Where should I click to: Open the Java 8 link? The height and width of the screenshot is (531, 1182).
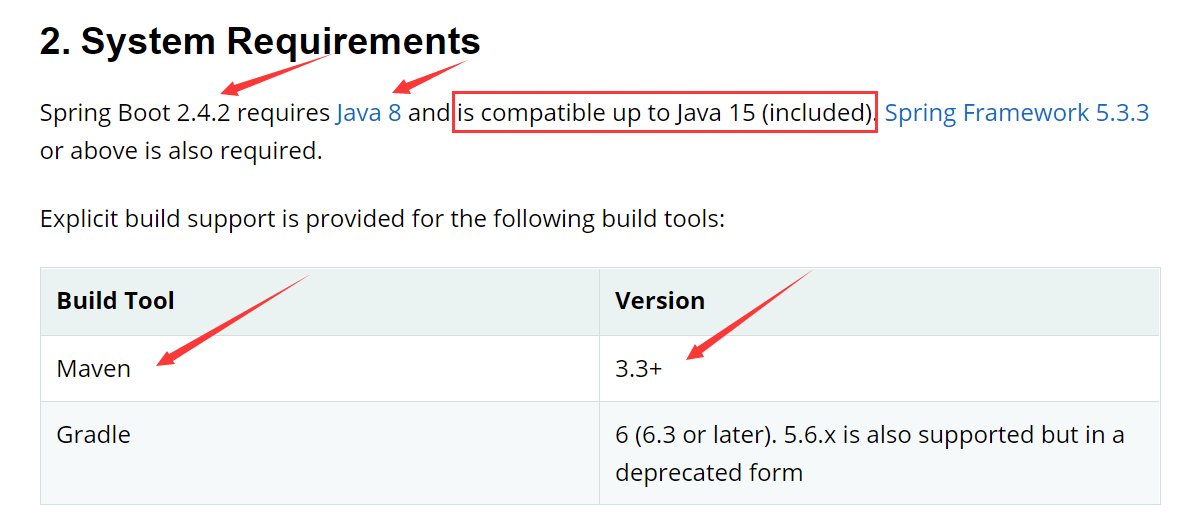point(368,113)
